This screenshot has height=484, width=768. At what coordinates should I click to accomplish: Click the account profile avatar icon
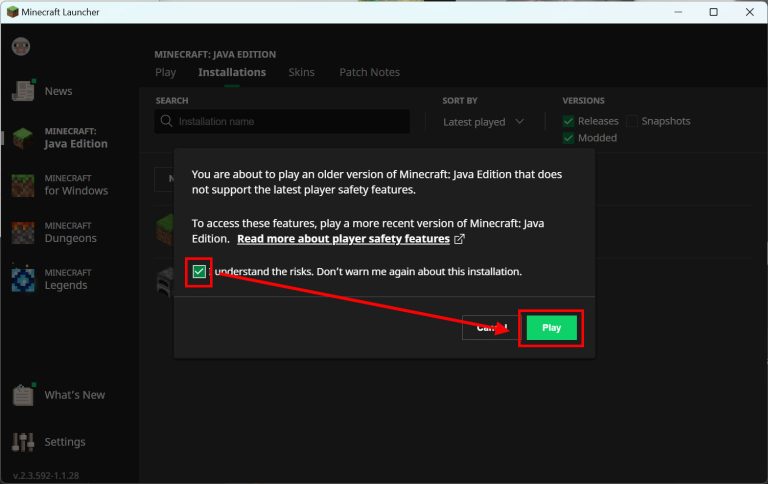pyautogui.click(x=21, y=47)
